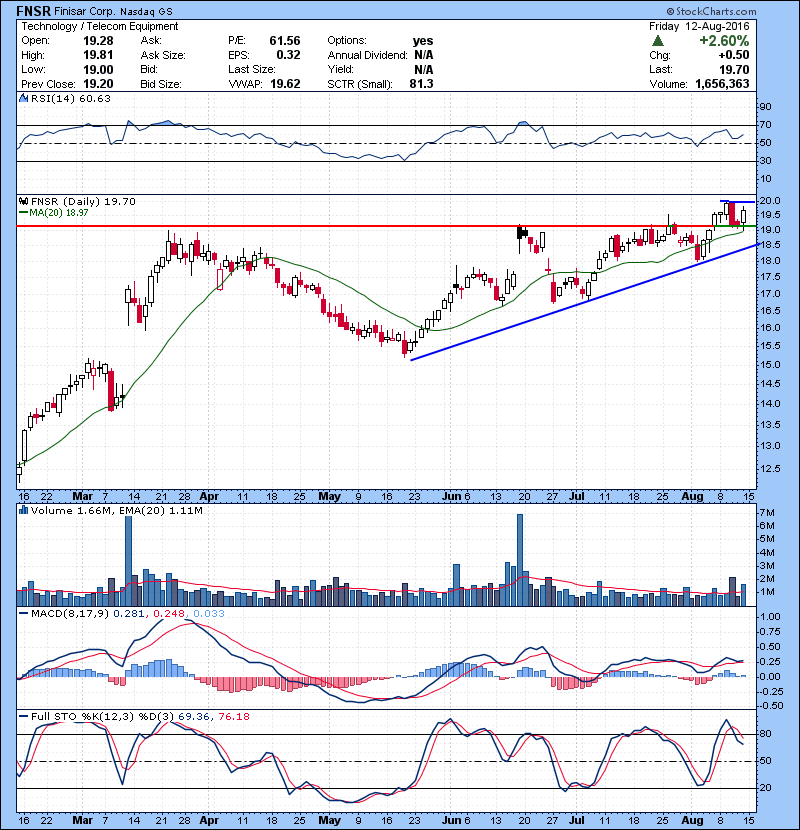This screenshot has height=830, width=800.
Task: Click the +2.60% percent change
Action: coord(724,41)
